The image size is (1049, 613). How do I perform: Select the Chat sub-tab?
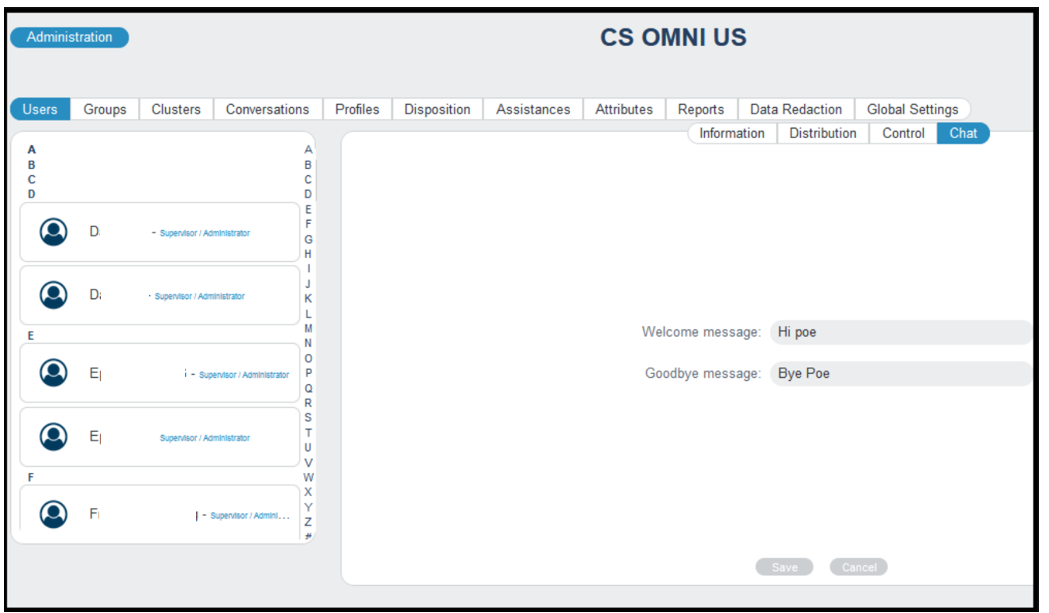coord(963,133)
